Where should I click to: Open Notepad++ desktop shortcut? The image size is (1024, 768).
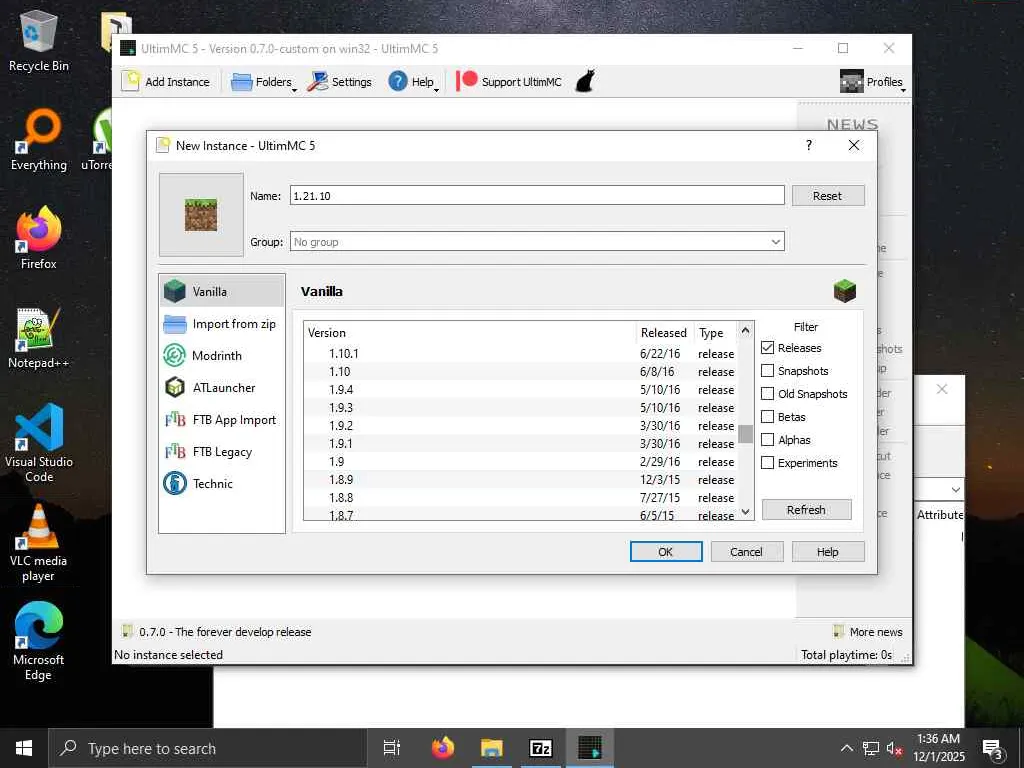pyautogui.click(x=39, y=338)
